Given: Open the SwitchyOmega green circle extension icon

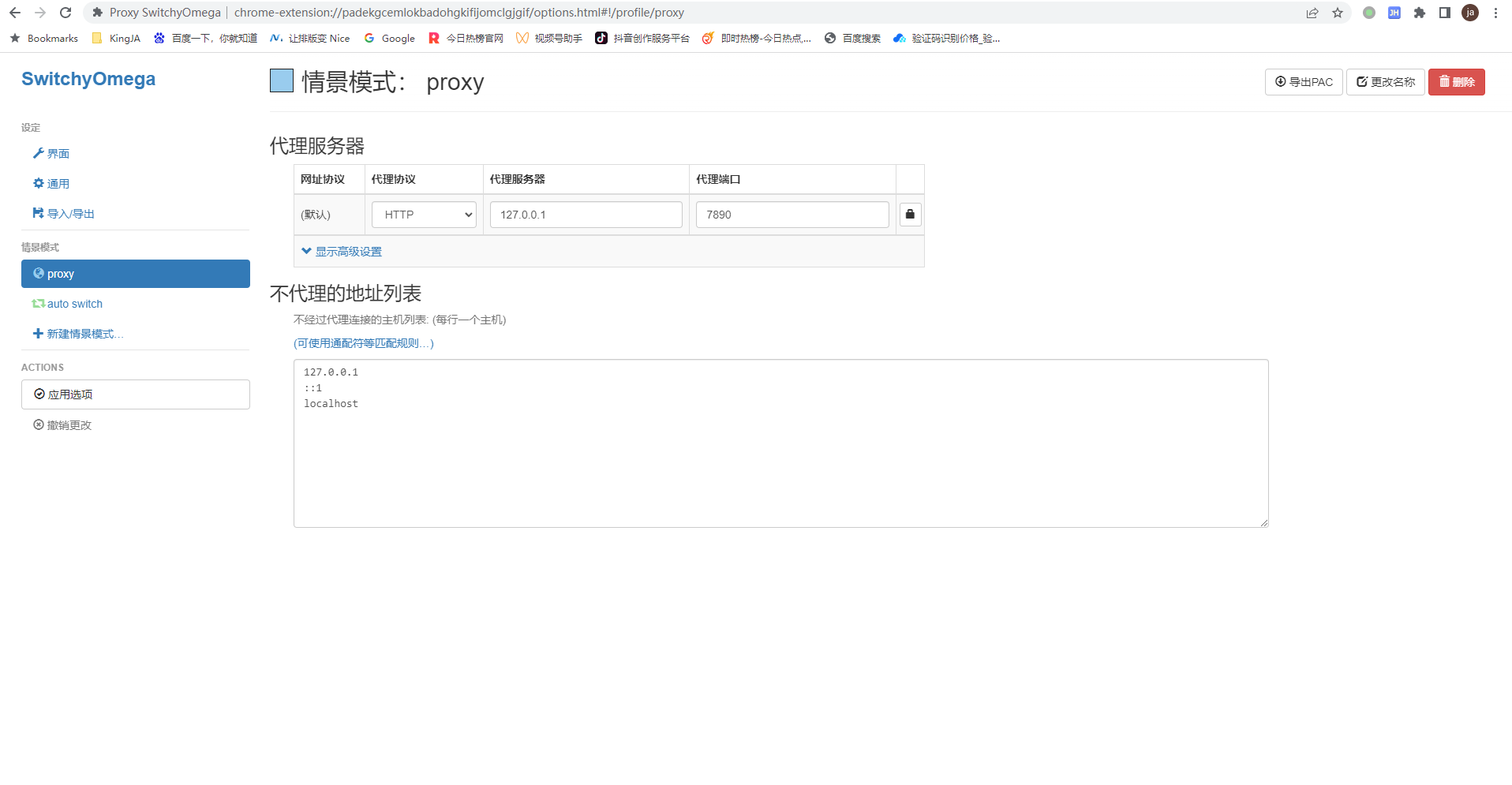Looking at the screenshot, I should tap(1369, 13).
